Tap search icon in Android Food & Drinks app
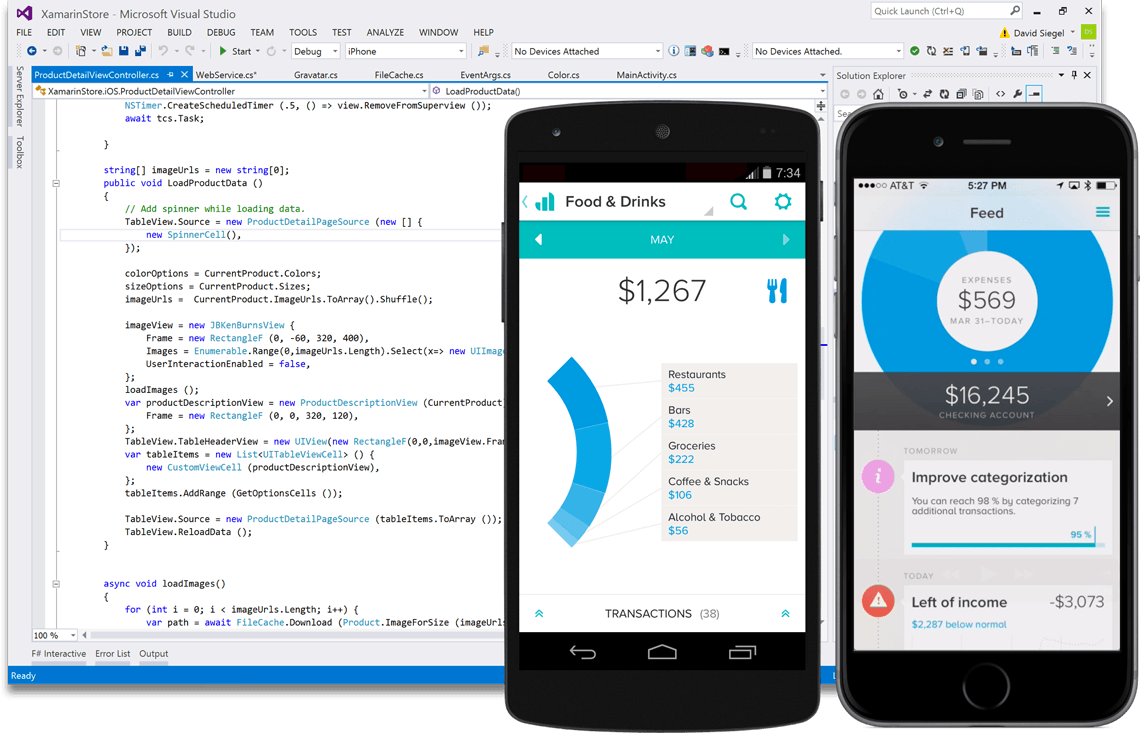The height and width of the screenshot is (733, 1140). point(738,201)
